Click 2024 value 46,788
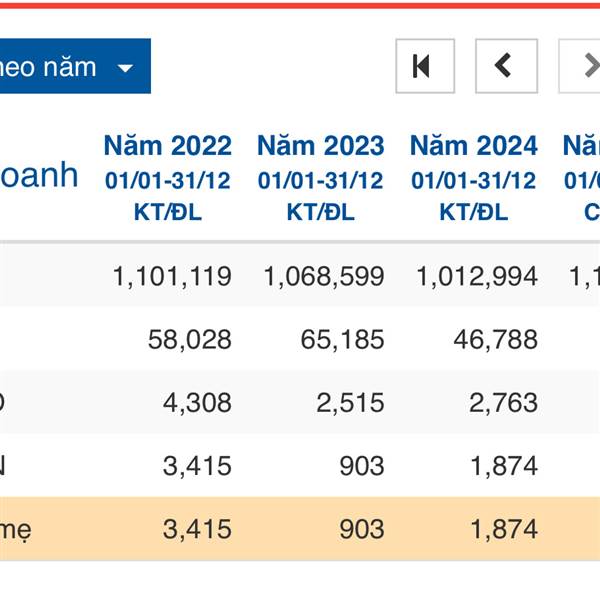The height and width of the screenshot is (600, 600). pos(495,340)
